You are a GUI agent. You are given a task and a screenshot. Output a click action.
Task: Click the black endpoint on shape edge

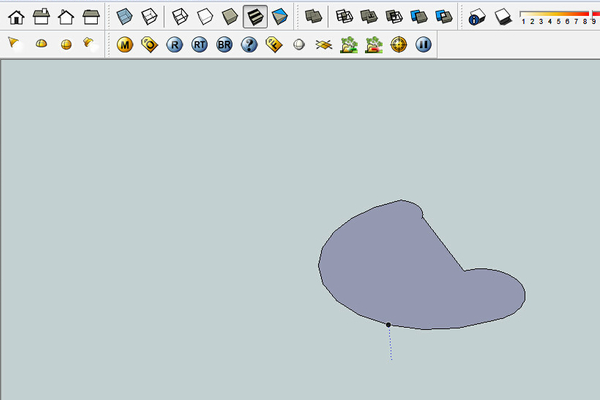pos(388,324)
